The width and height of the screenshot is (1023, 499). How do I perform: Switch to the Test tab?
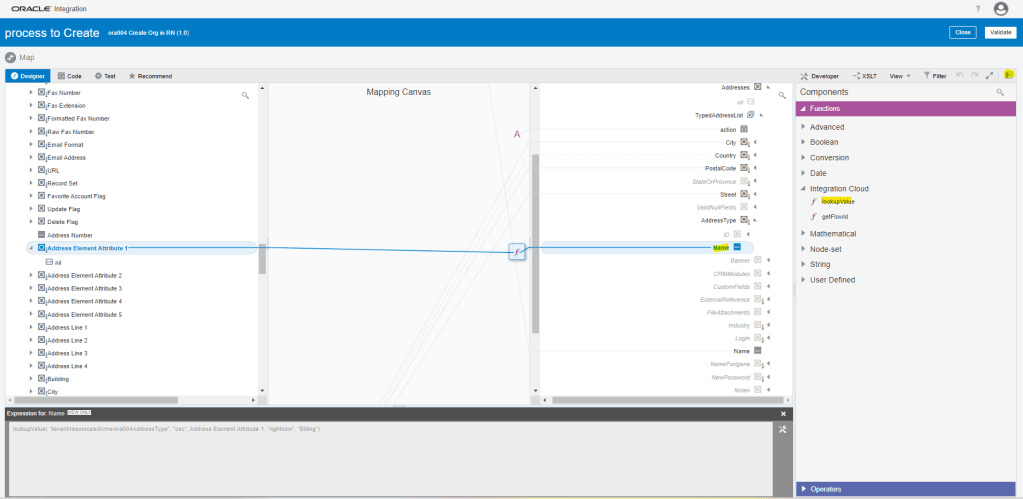(105, 76)
